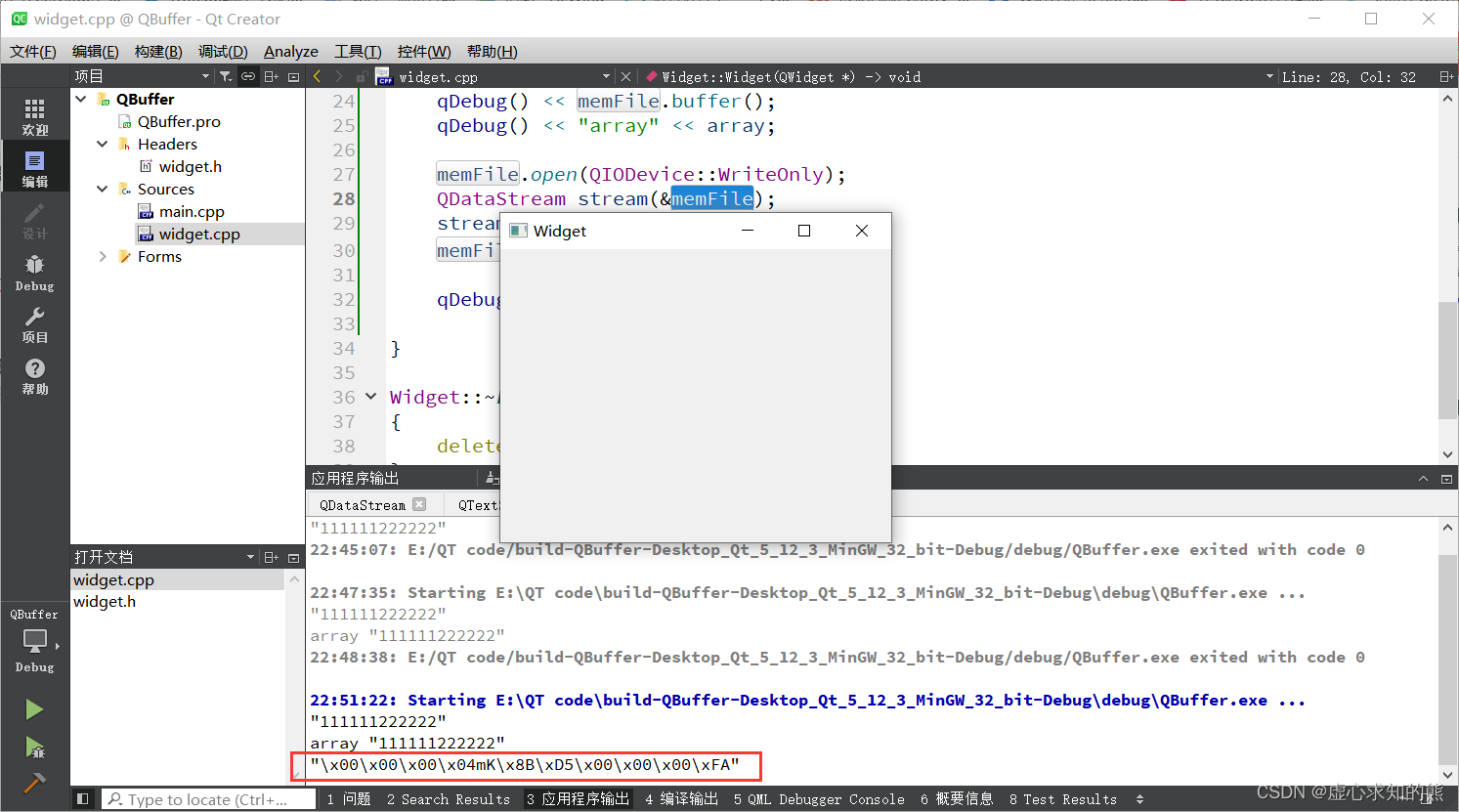1459x812 pixels.
Task: Click the application output vertical scrollbar
Action: coord(1447,661)
